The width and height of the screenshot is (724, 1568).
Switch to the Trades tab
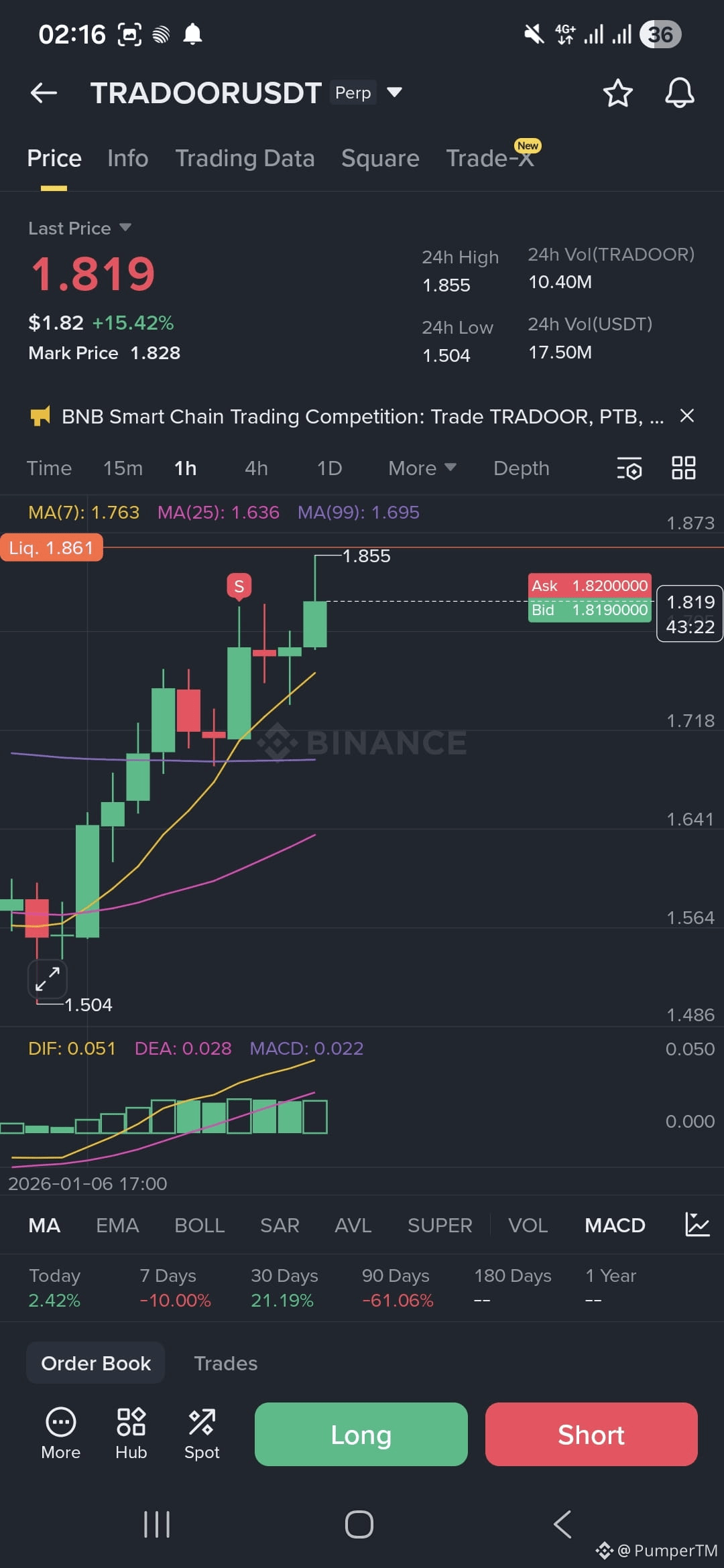tap(225, 1363)
